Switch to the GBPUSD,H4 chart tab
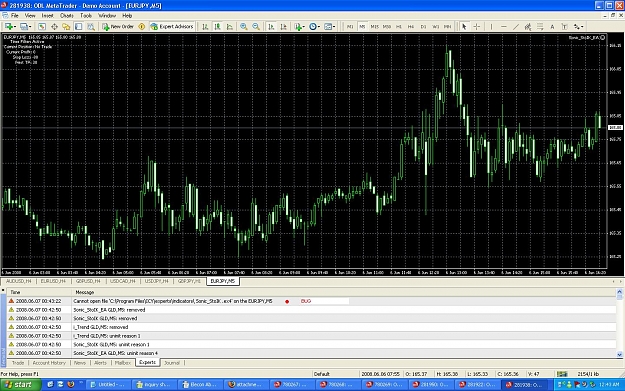The width and height of the screenshot is (625, 391). coord(88,281)
